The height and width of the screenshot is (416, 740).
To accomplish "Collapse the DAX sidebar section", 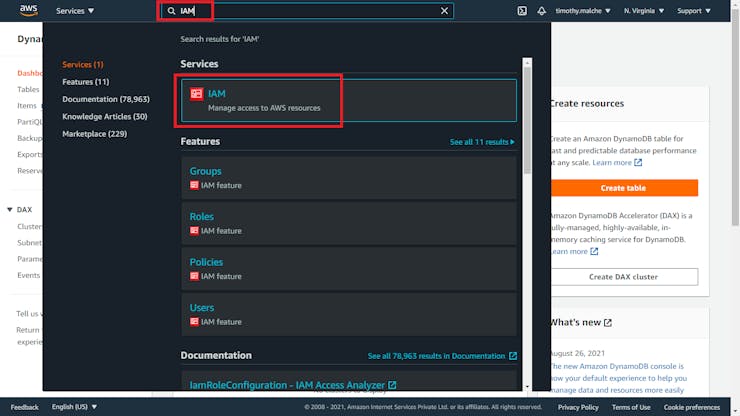I will [9, 210].
